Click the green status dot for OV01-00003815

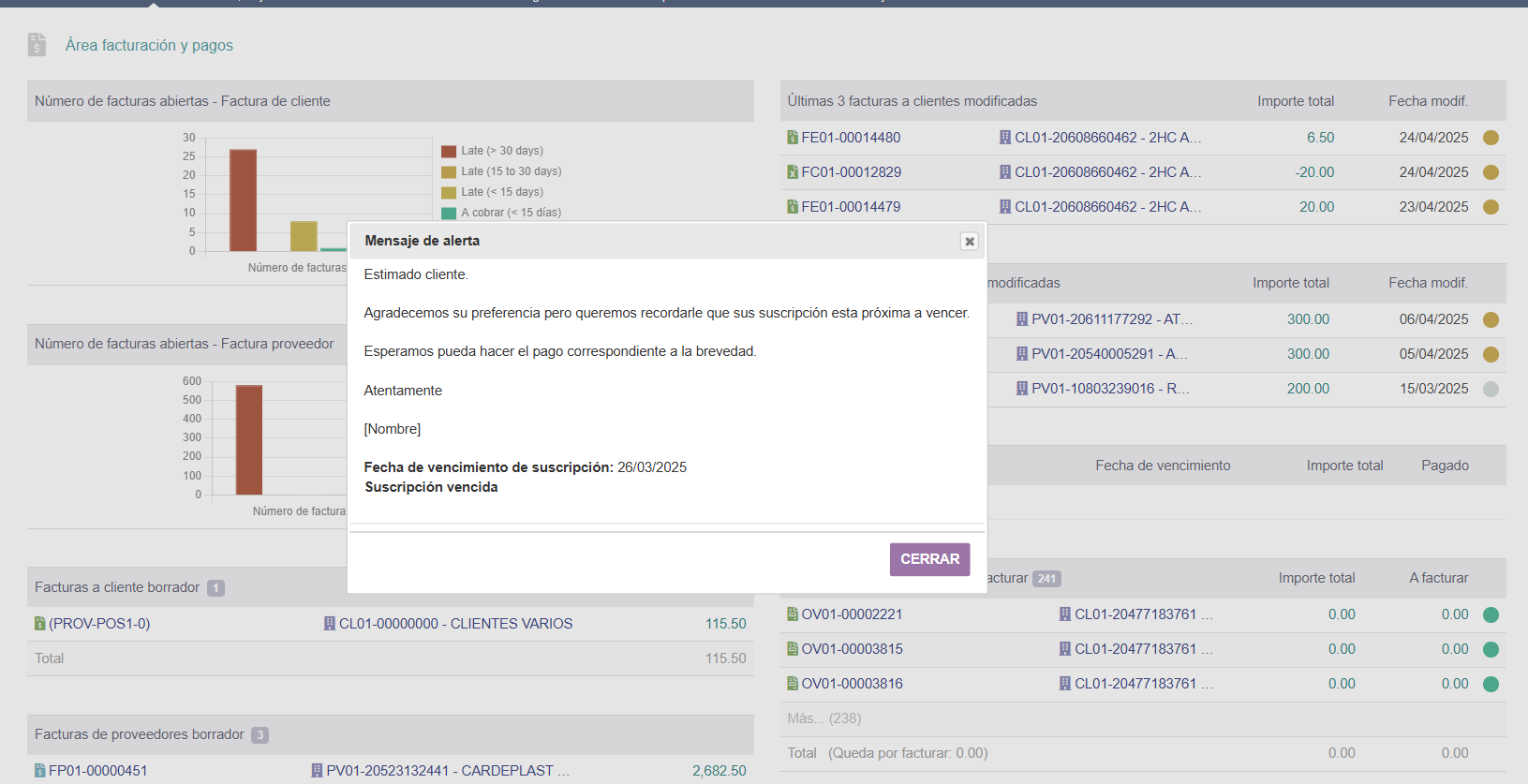tap(1491, 650)
